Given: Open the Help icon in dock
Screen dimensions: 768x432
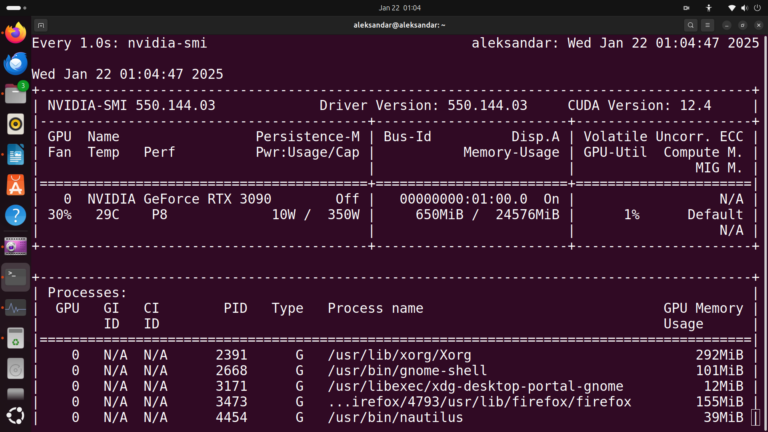Looking at the screenshot, I should (16, 216).
